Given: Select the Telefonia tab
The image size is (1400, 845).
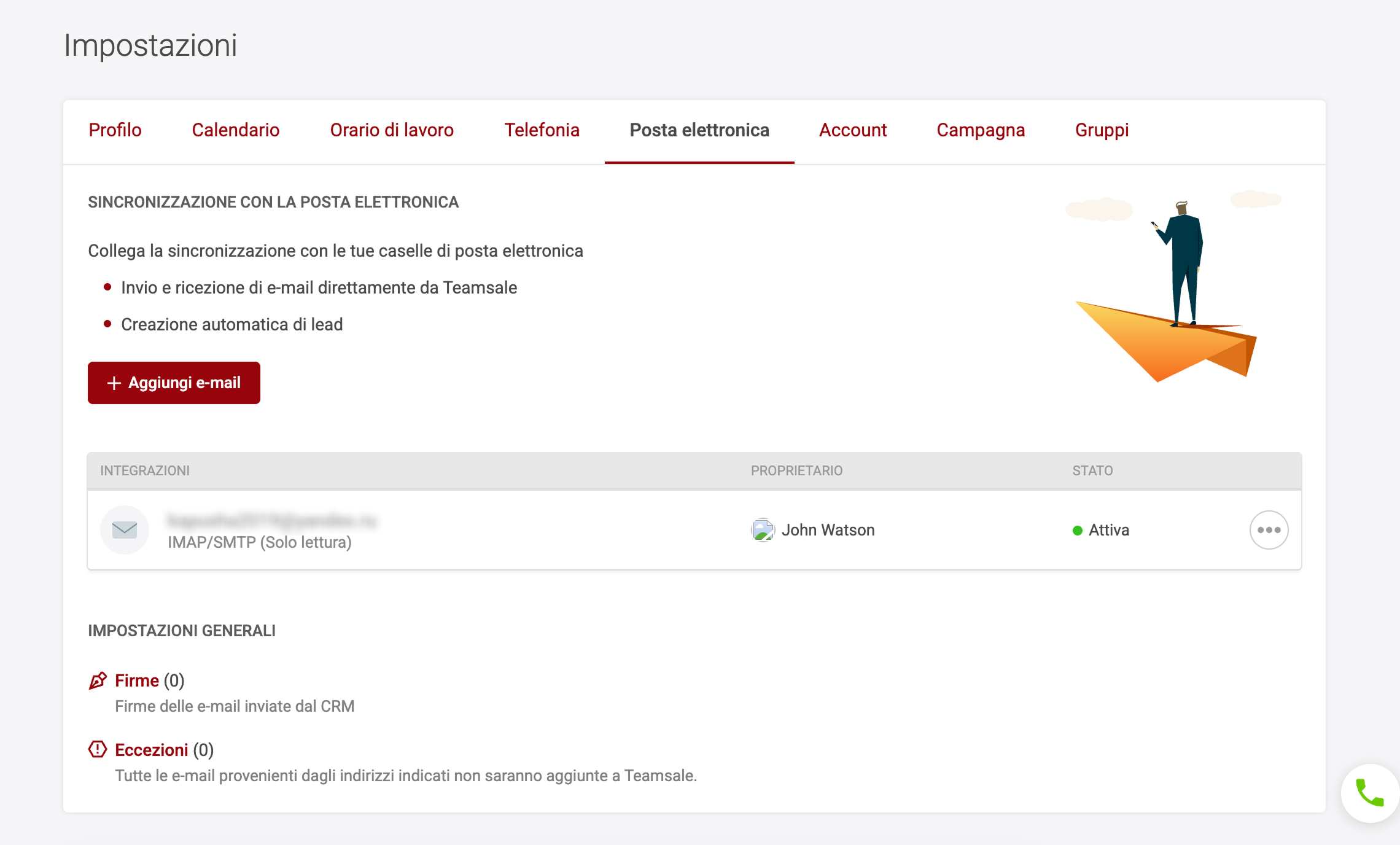Looking at the screenshot, I should [542, 130].
